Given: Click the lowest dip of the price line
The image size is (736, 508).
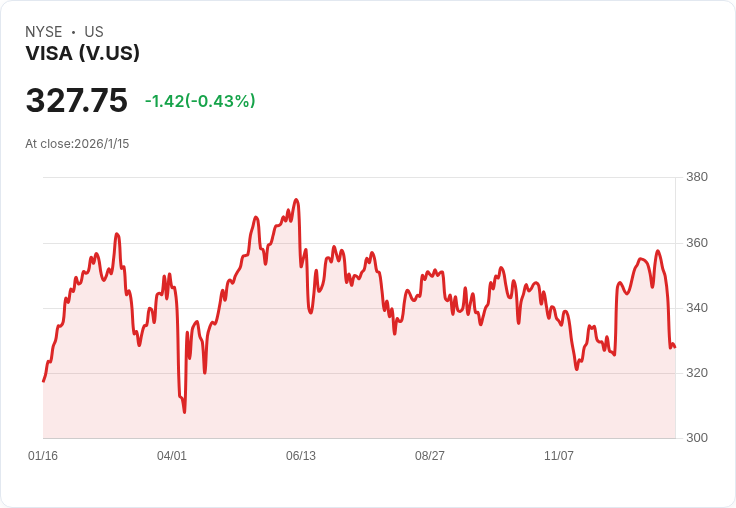Looking at the screenshot, I should [184, 411].
